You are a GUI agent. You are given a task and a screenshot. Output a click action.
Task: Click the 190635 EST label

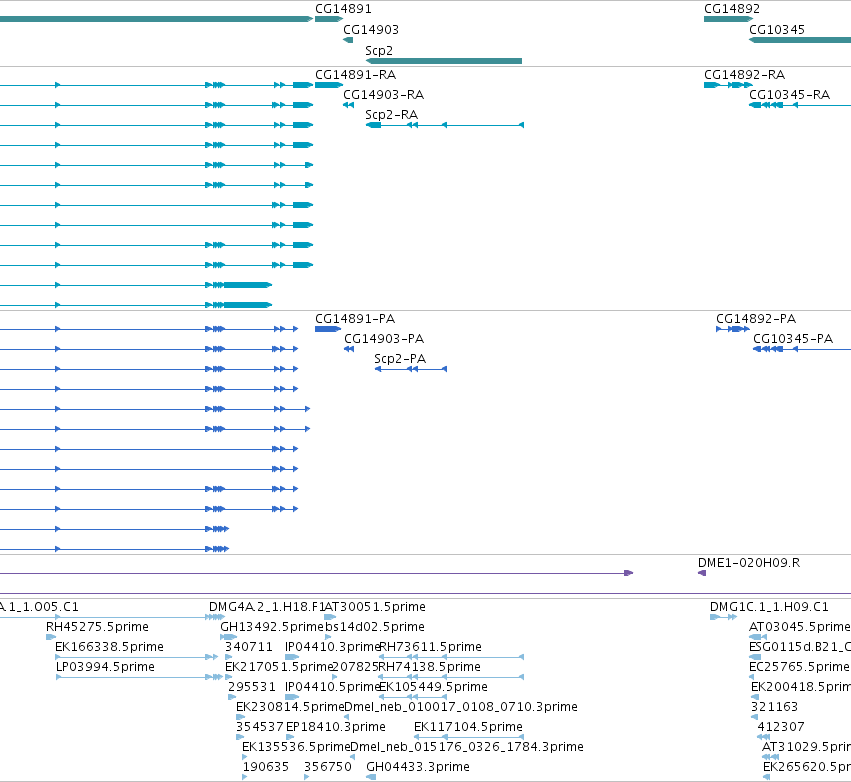(x=266, y=767)
